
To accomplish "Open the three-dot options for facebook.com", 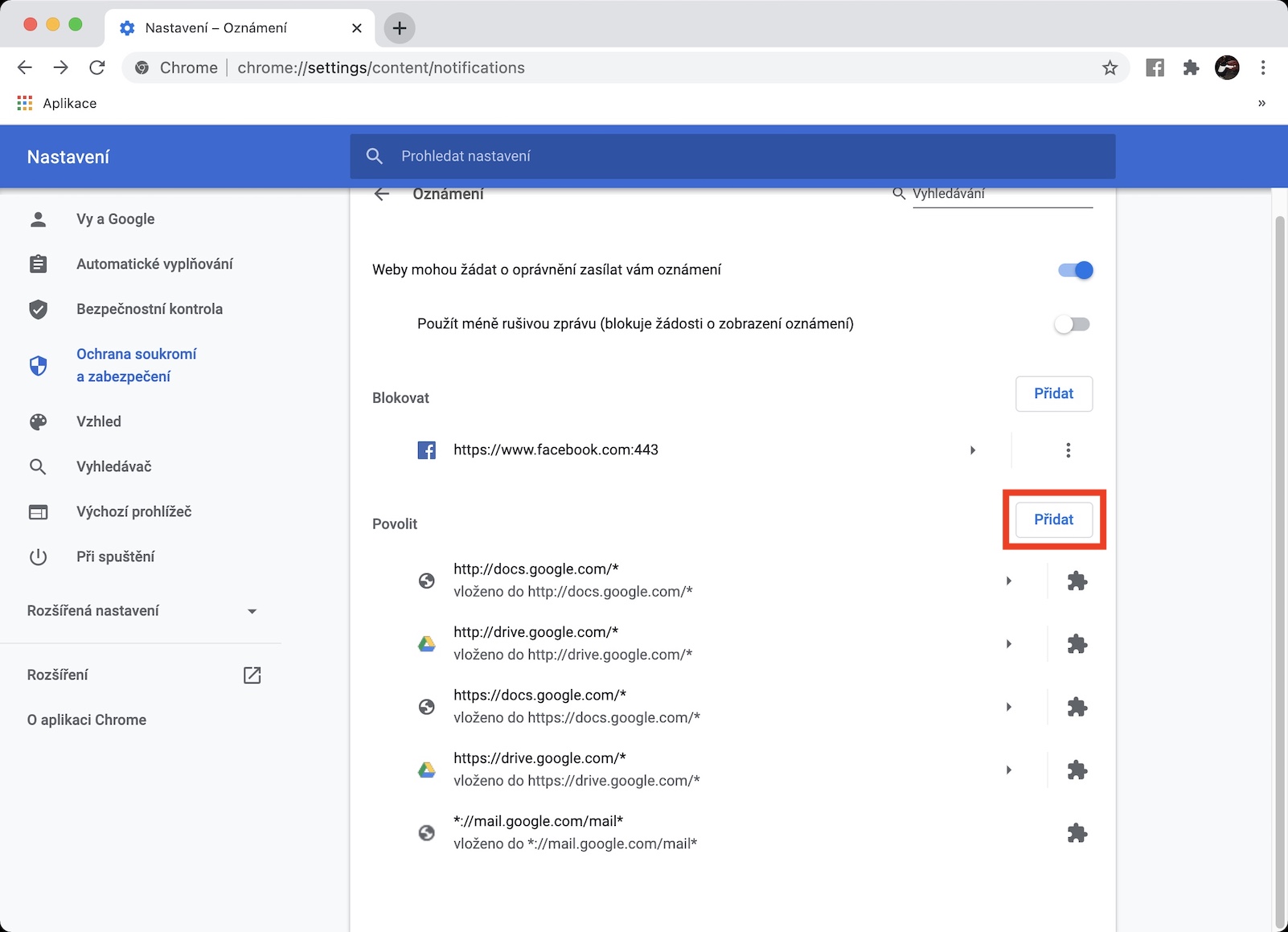I will point(1068,450).
